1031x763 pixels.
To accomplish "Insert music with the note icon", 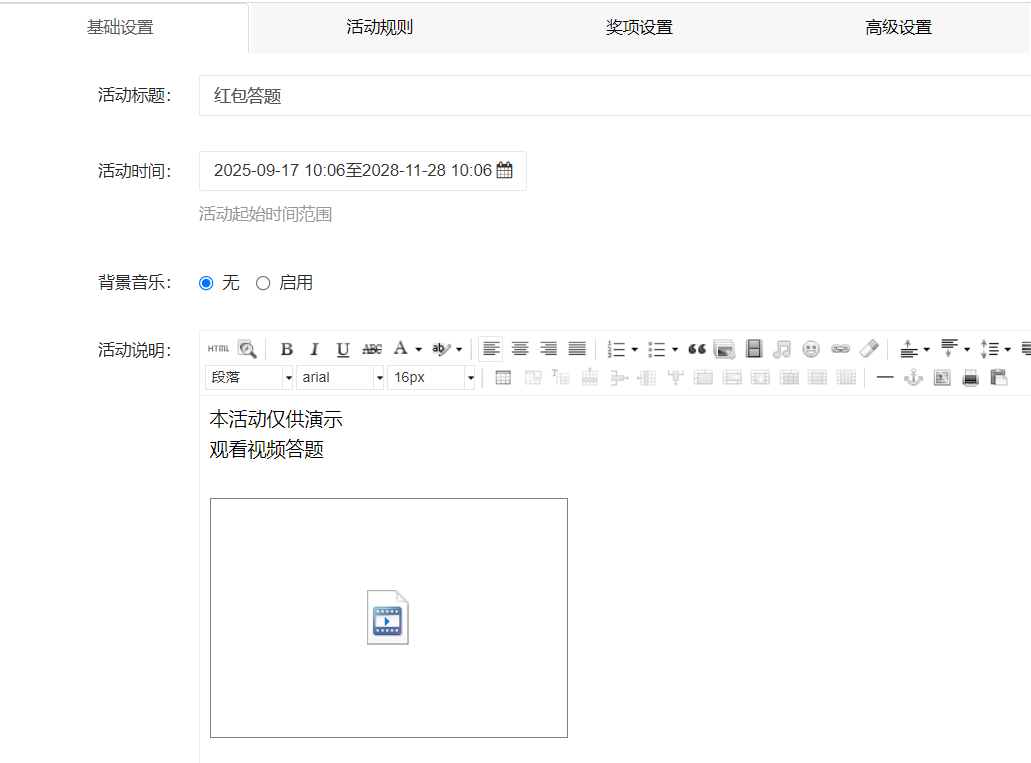I will pos(782,349).
